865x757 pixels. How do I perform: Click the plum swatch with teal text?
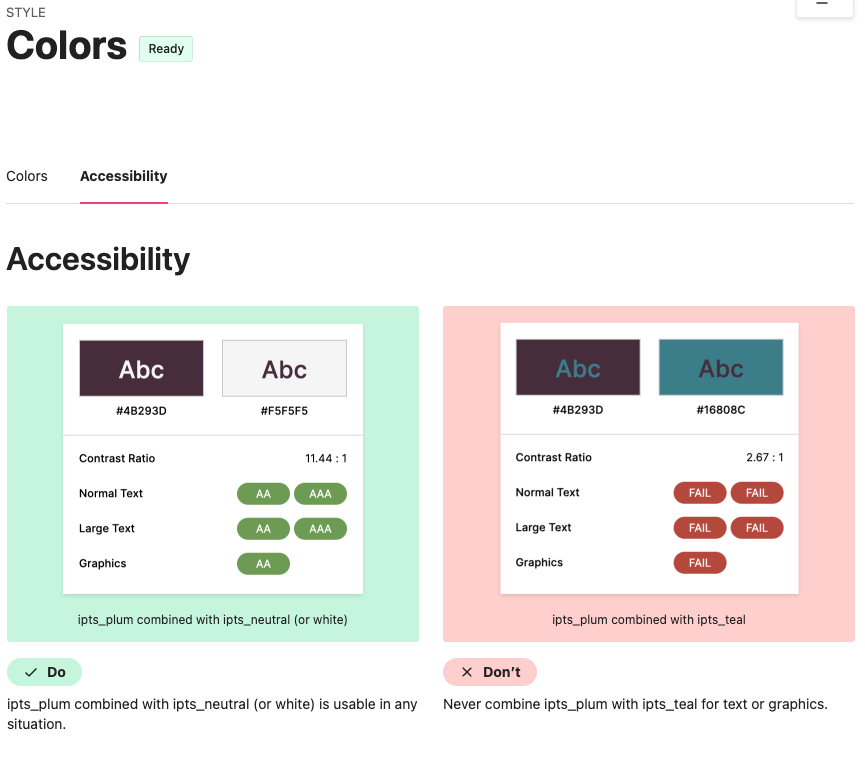point(578,368)
